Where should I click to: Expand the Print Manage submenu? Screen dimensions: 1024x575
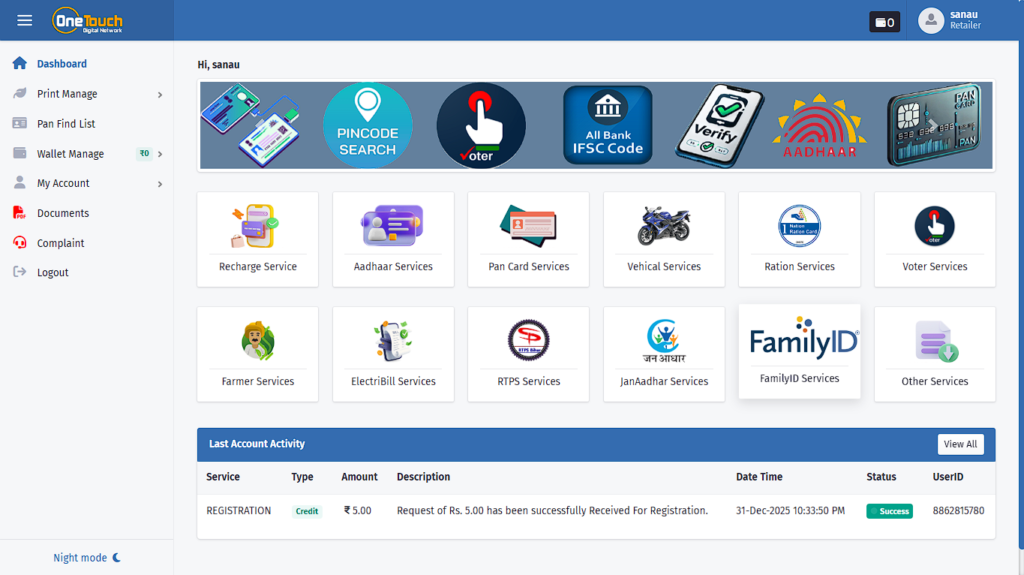coord(88,94)
